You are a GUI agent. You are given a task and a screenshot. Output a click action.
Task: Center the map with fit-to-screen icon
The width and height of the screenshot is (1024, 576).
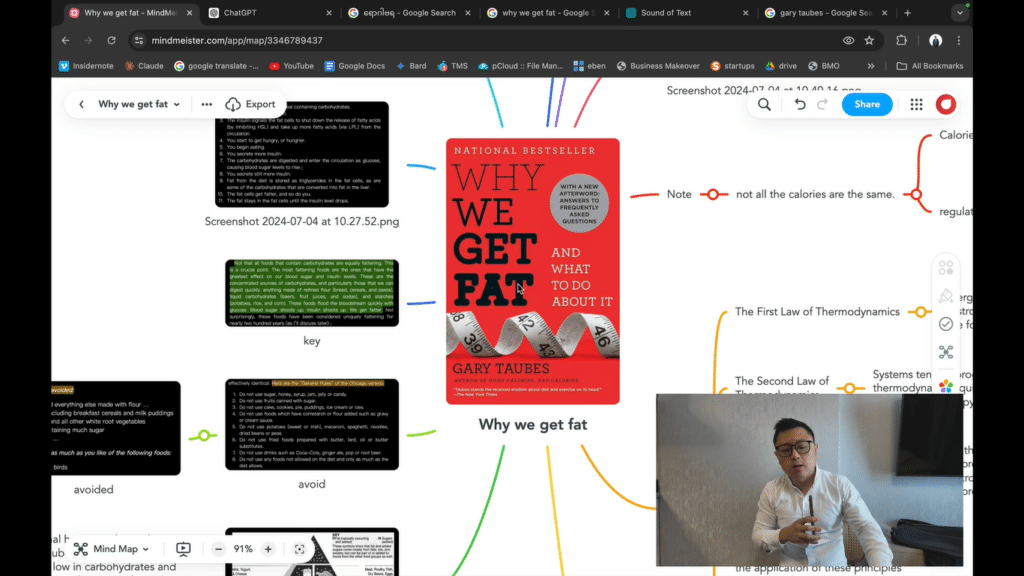[300, 549]
